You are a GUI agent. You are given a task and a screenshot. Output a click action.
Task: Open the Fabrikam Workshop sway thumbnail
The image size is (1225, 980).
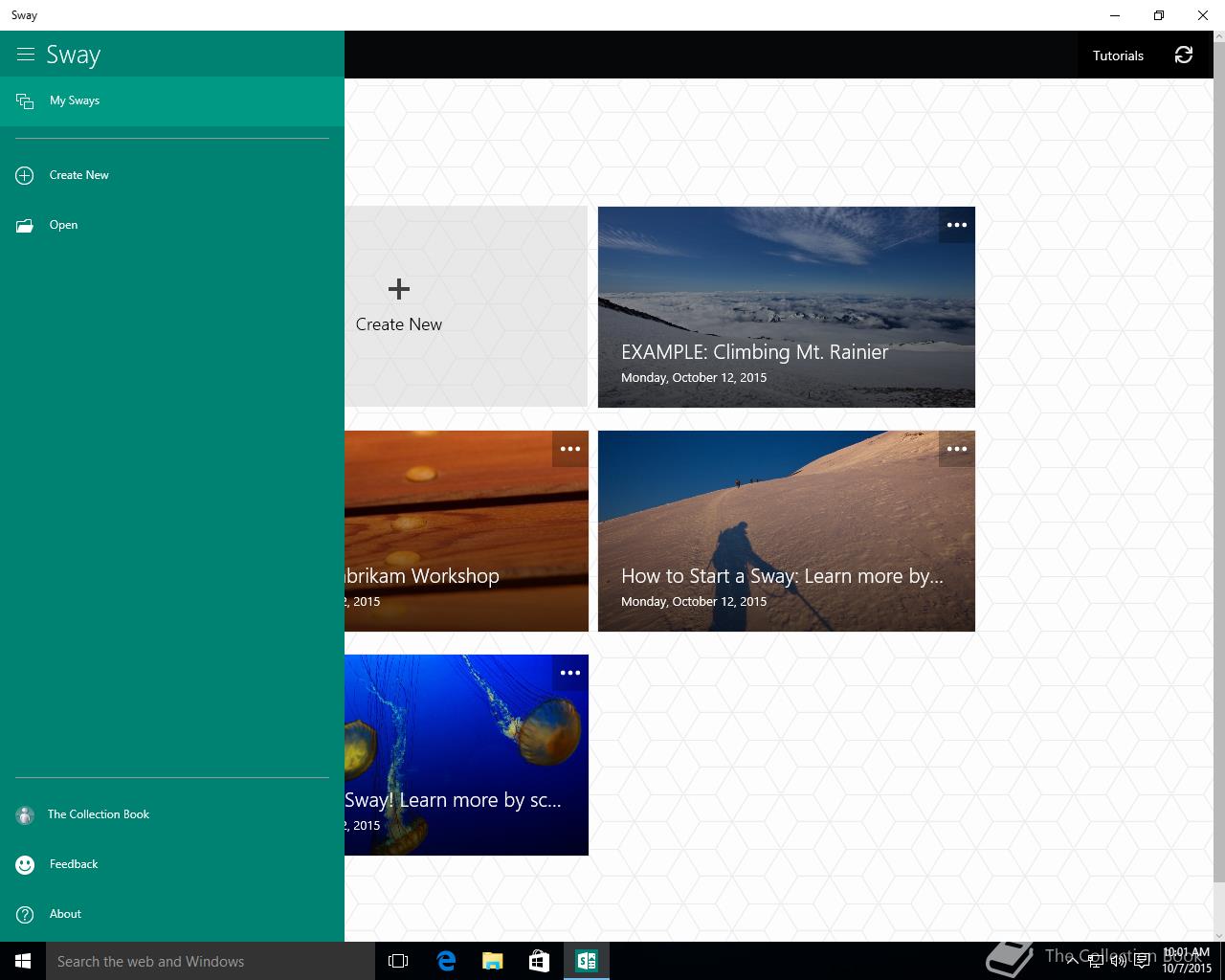tap(466, 531)
